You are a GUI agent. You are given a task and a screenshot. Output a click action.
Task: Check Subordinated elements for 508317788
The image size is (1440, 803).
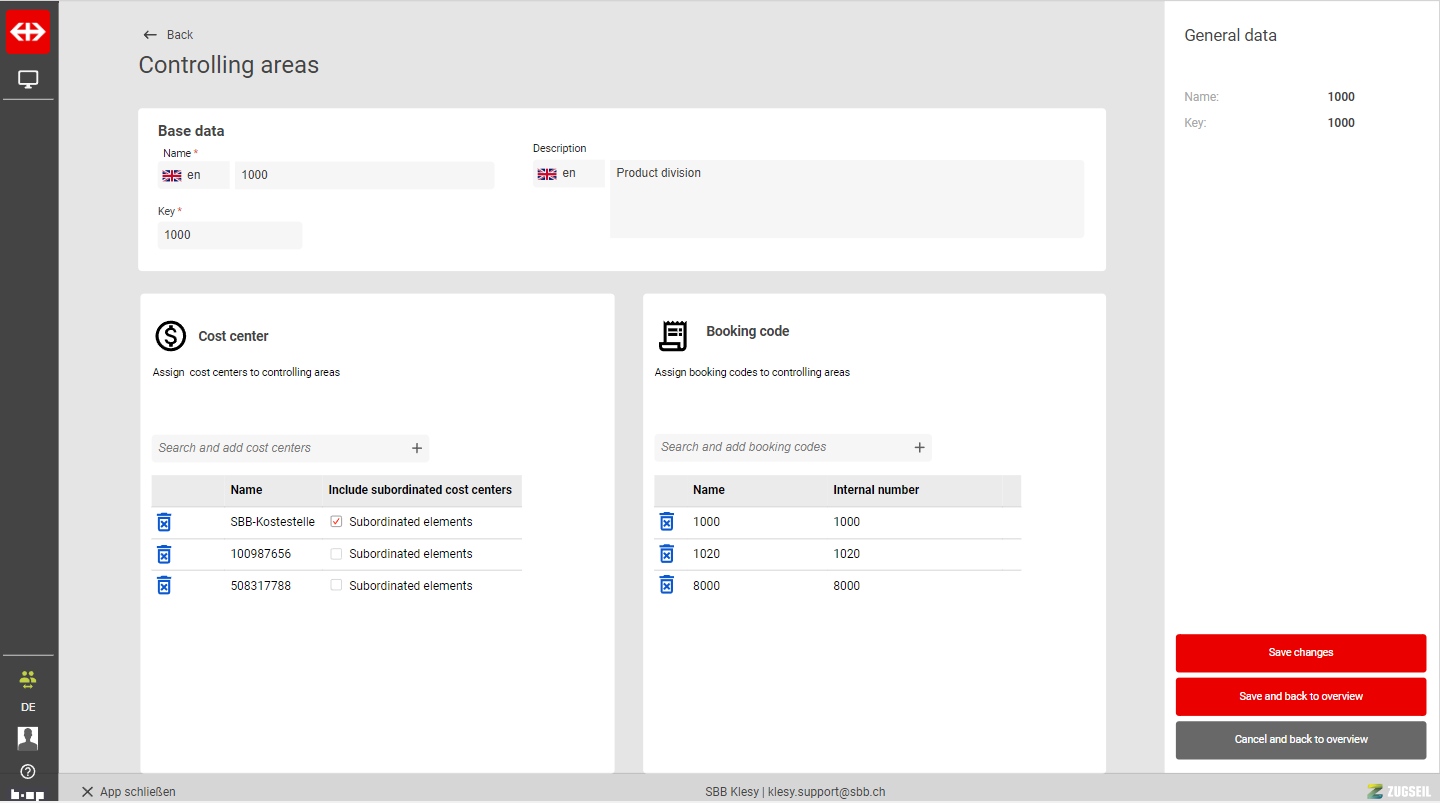(x=336, y=586)
